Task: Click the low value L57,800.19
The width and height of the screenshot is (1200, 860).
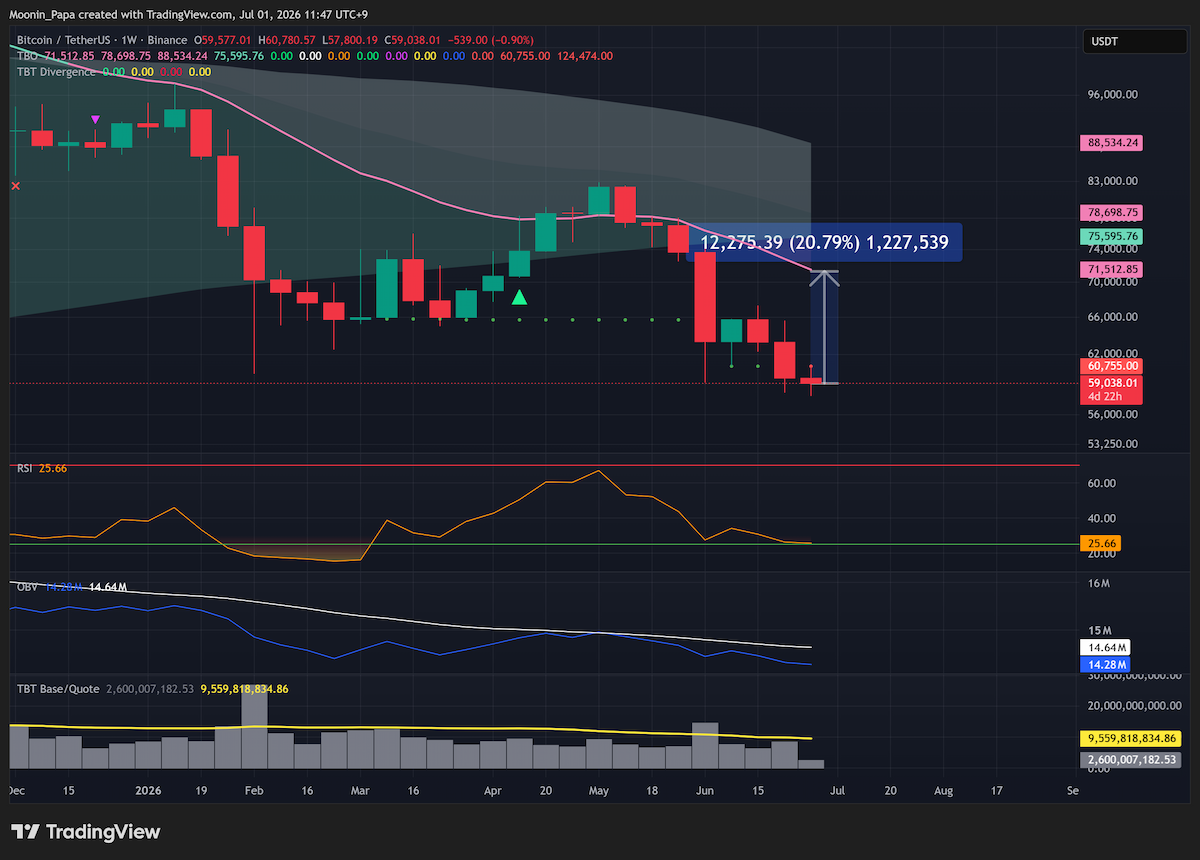Action: (352, 41)
